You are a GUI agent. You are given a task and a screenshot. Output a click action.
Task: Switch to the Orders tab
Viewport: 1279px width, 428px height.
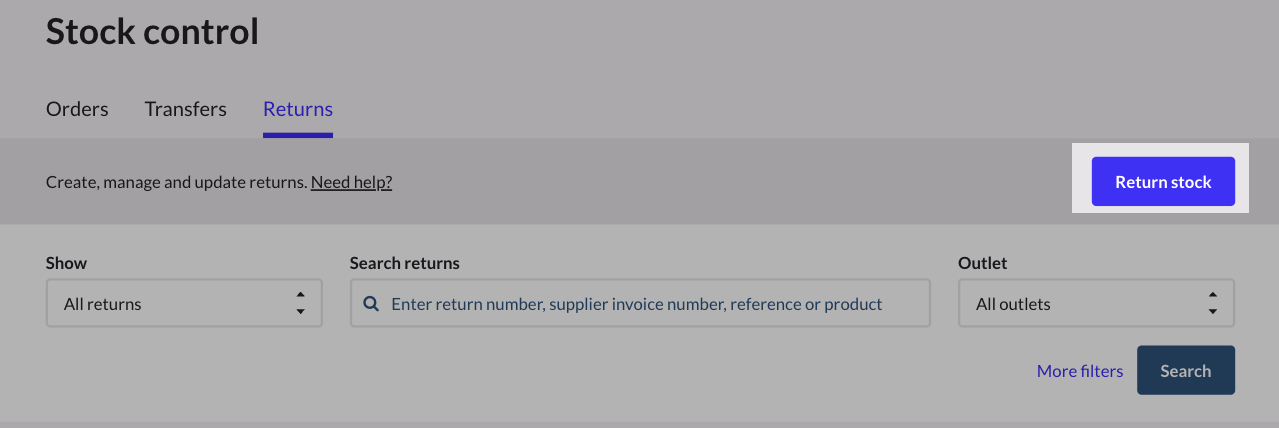click(x=77, y=109)
